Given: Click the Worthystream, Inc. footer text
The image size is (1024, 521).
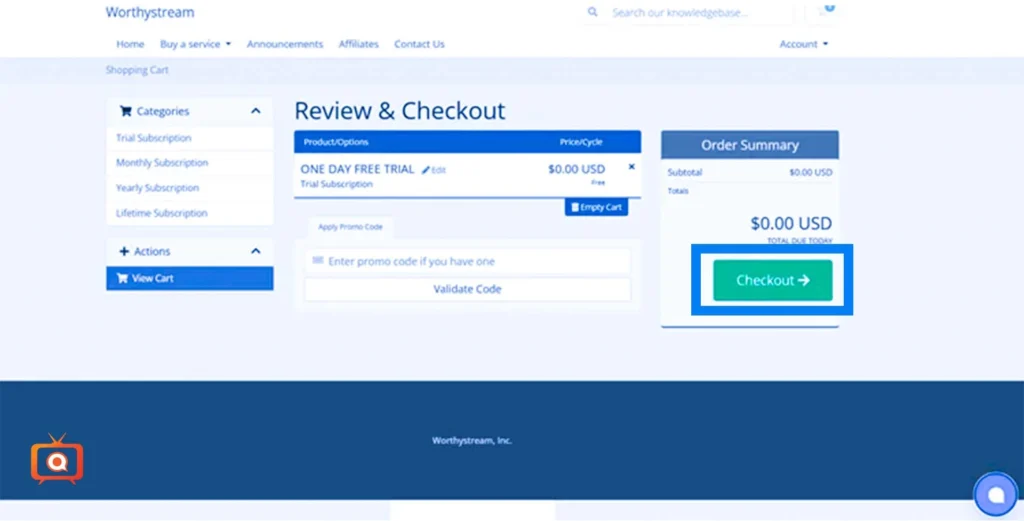Looking at the screenshot, I should pyautogui.click(x=472, y=441).
